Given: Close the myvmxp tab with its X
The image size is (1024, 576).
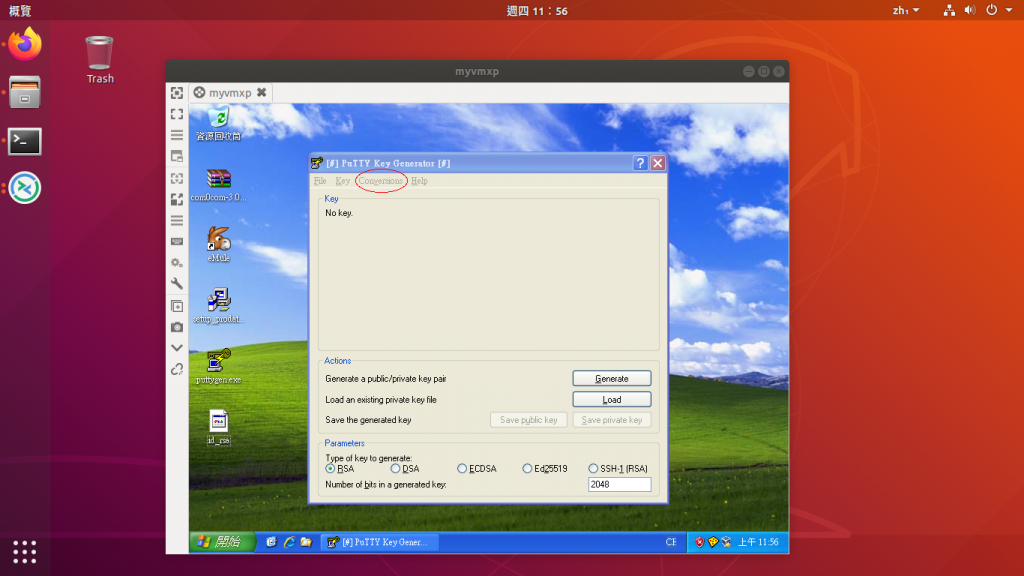Looking at the screenshot, I should tap(261, 93).
